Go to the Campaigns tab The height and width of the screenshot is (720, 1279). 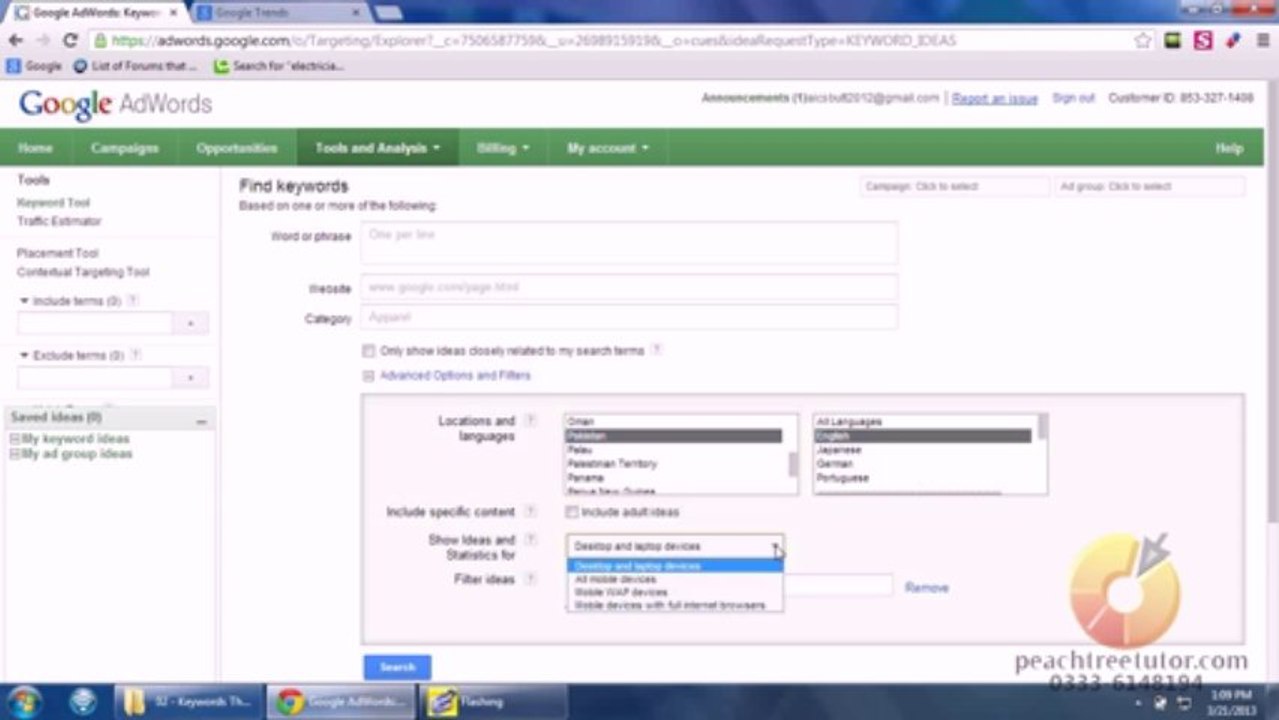point(125,148)
